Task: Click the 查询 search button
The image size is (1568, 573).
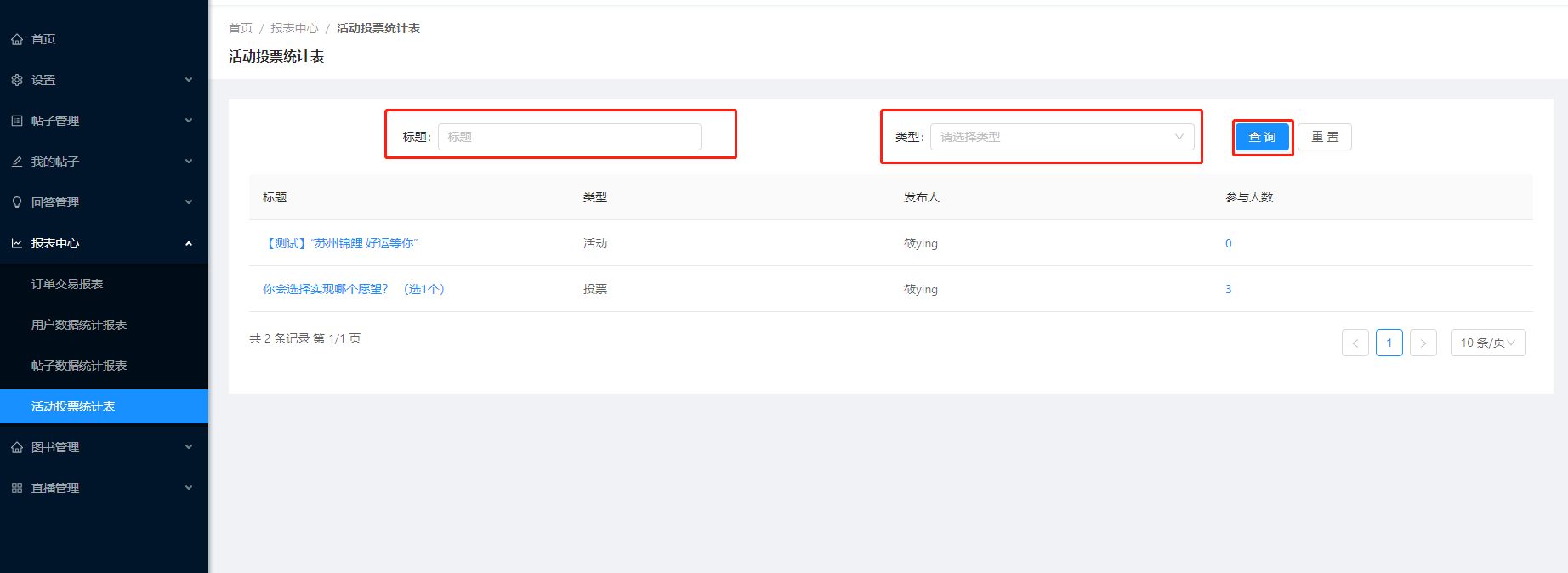Action: tap(1262, 137)
